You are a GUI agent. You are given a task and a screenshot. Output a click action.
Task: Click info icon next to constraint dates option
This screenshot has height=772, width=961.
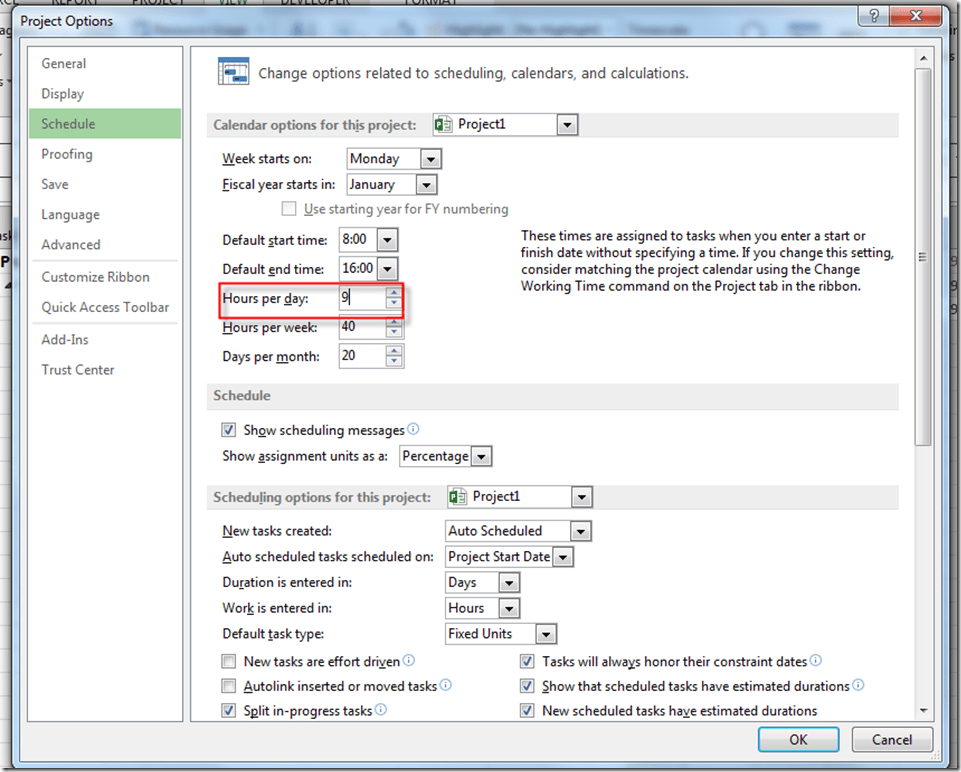point(816,661)
